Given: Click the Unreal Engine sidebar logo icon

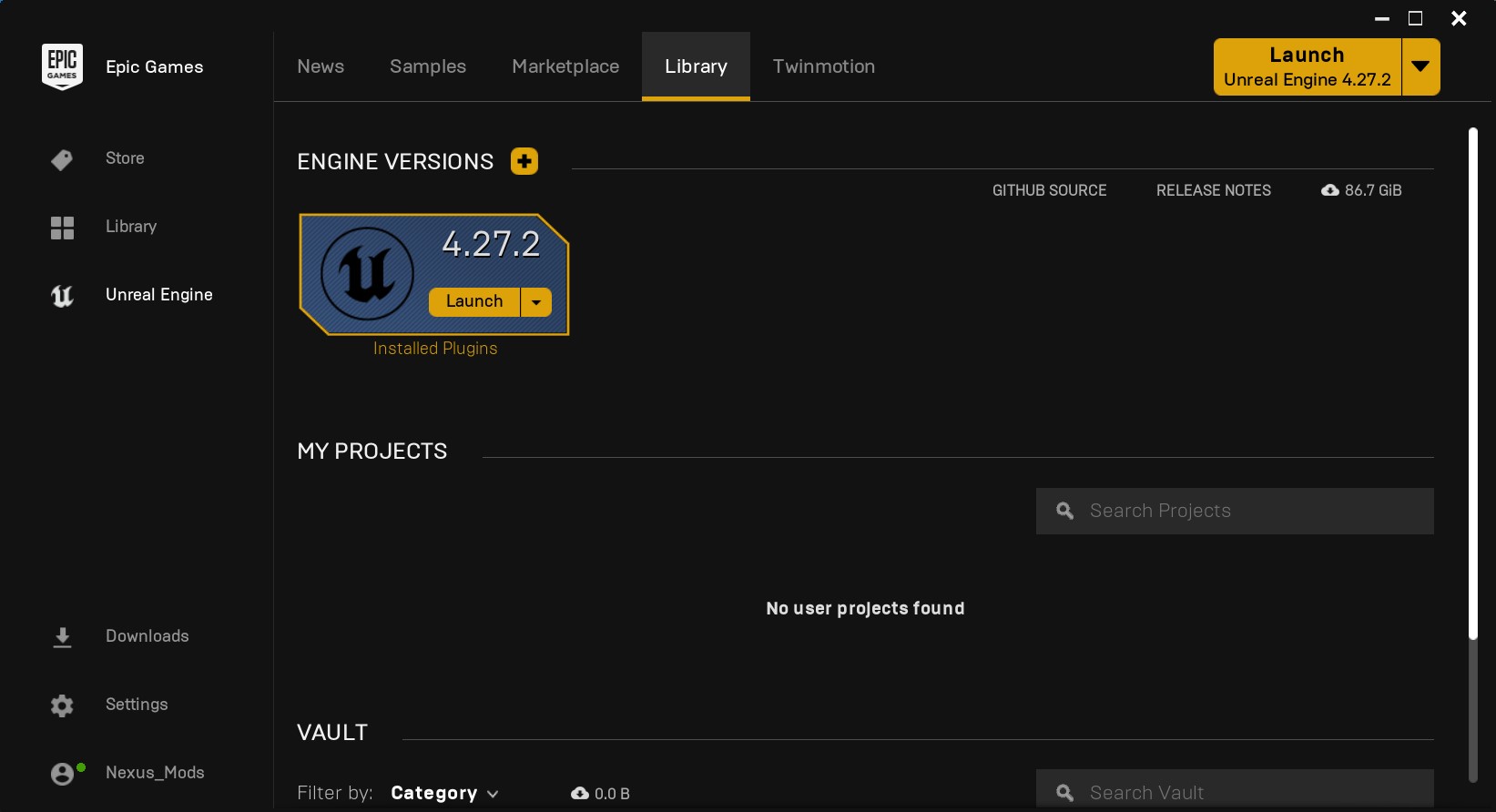Looking at the screenshot, I should [x=62, y=296].
